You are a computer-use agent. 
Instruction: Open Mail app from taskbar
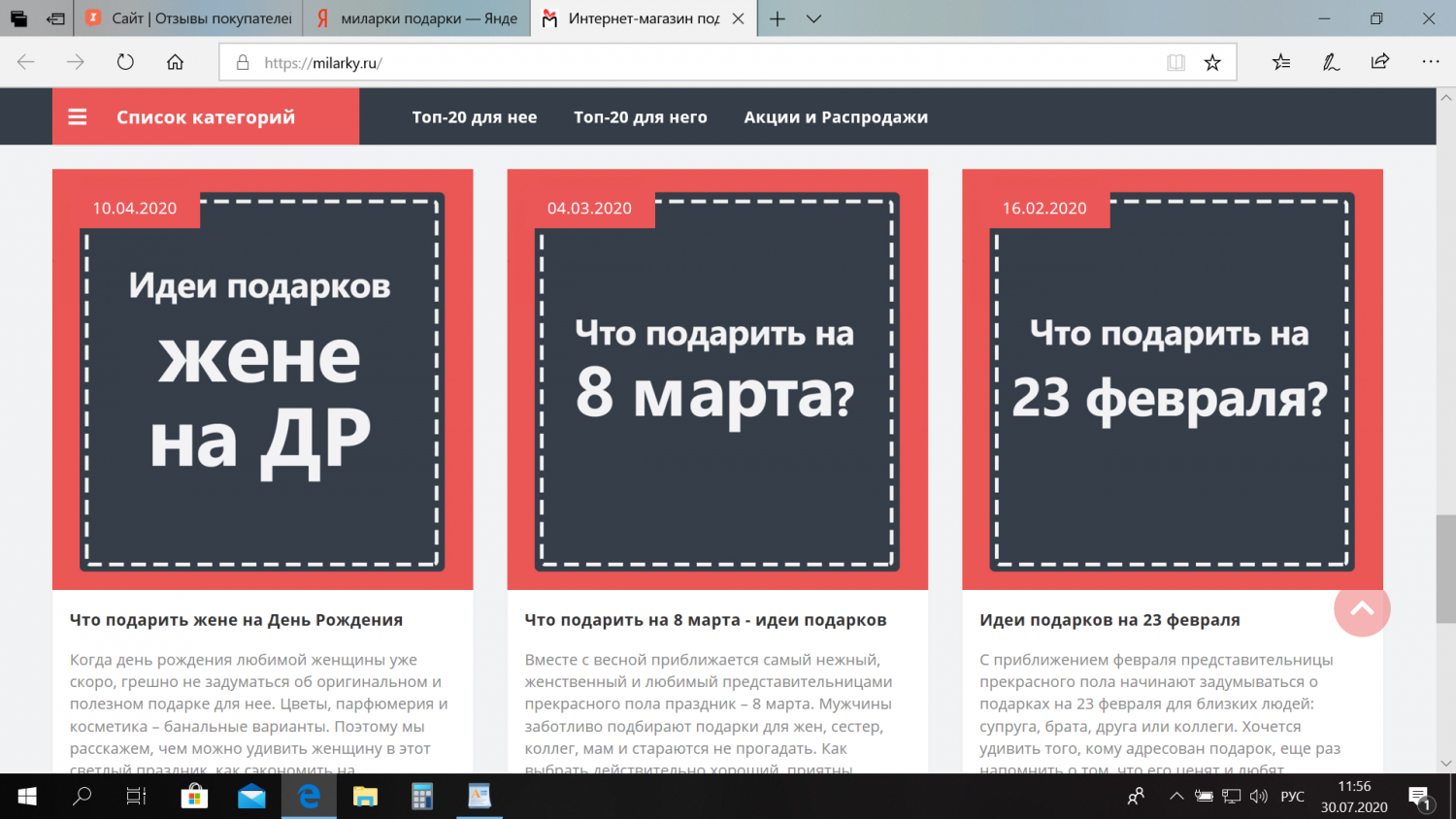pyautogui.click(x=251, y=797)
